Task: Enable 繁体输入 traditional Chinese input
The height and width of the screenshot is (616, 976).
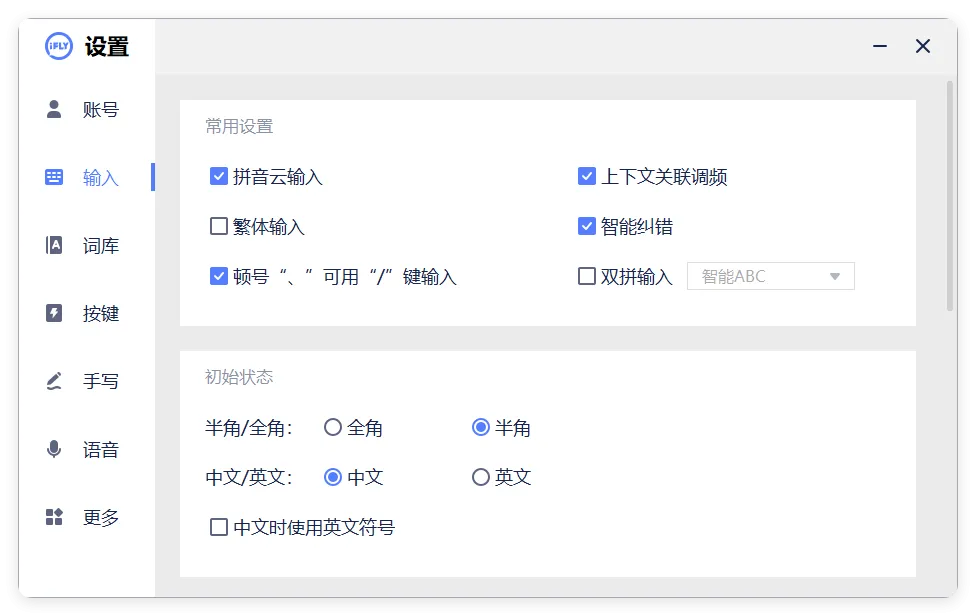Action: tap(218, 226)
